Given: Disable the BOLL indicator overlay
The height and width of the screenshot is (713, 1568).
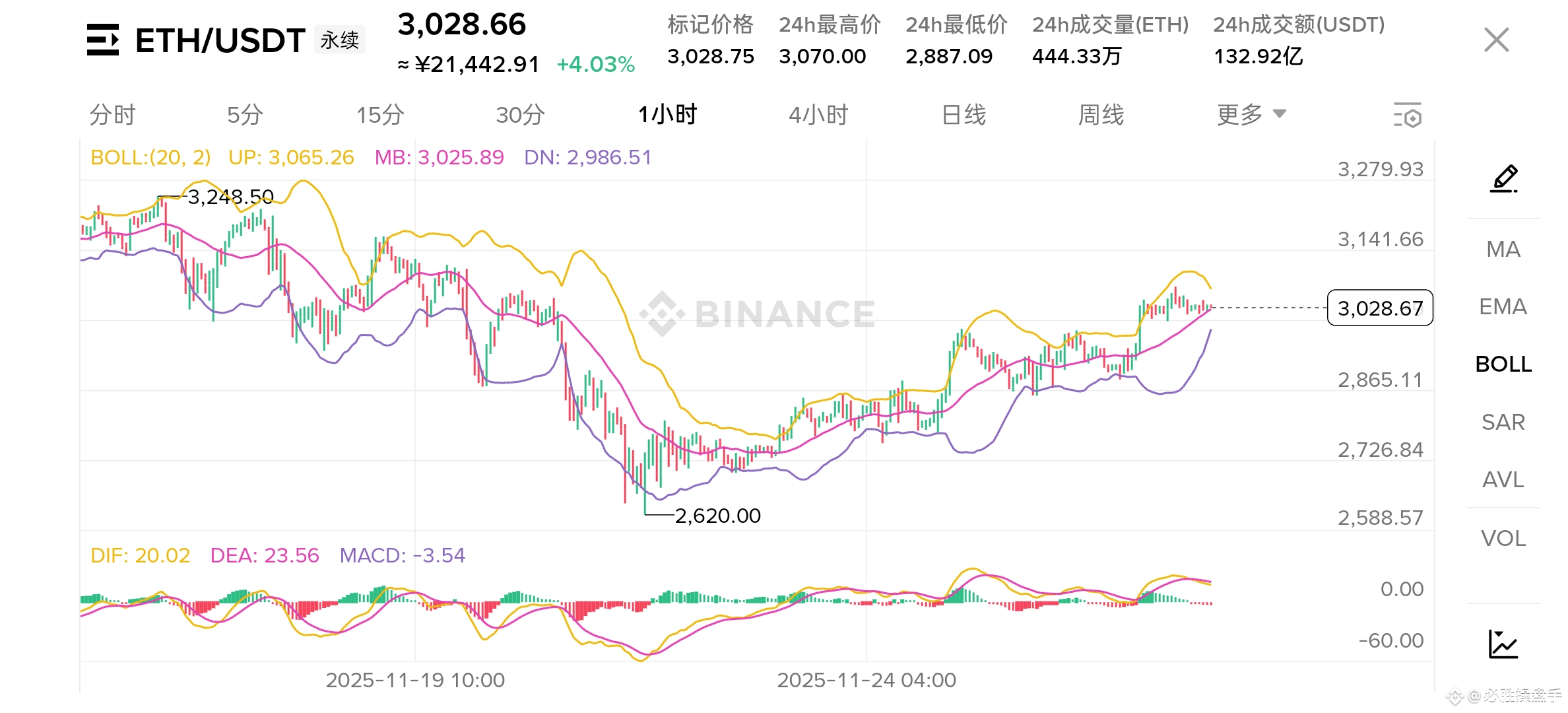Looking at the screenshot, I should coord(1503,364).
